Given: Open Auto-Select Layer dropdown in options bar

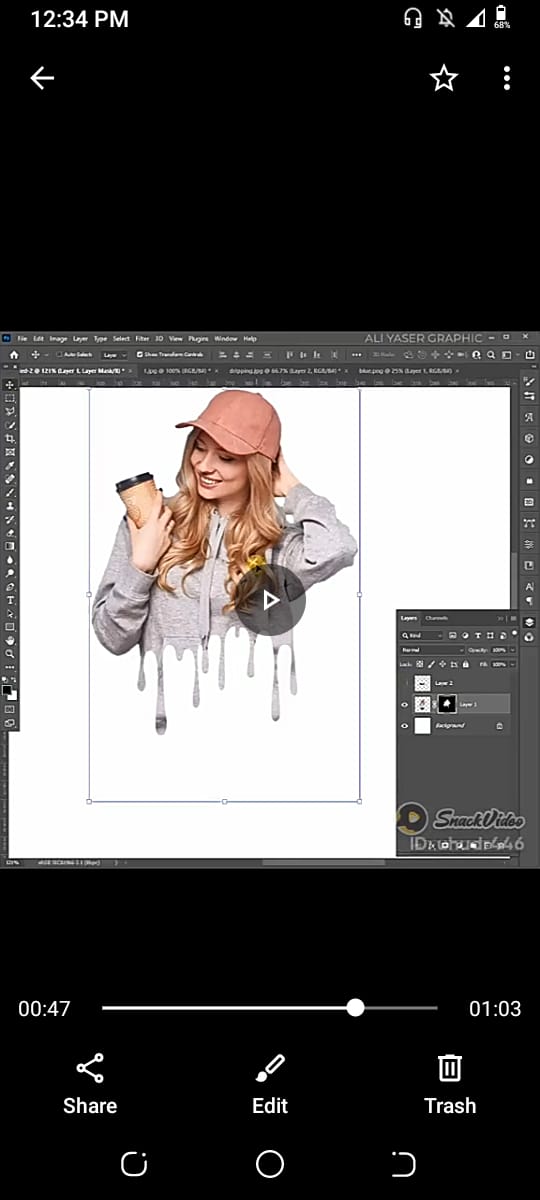Looking at the screenshot, I should (115, 354).
